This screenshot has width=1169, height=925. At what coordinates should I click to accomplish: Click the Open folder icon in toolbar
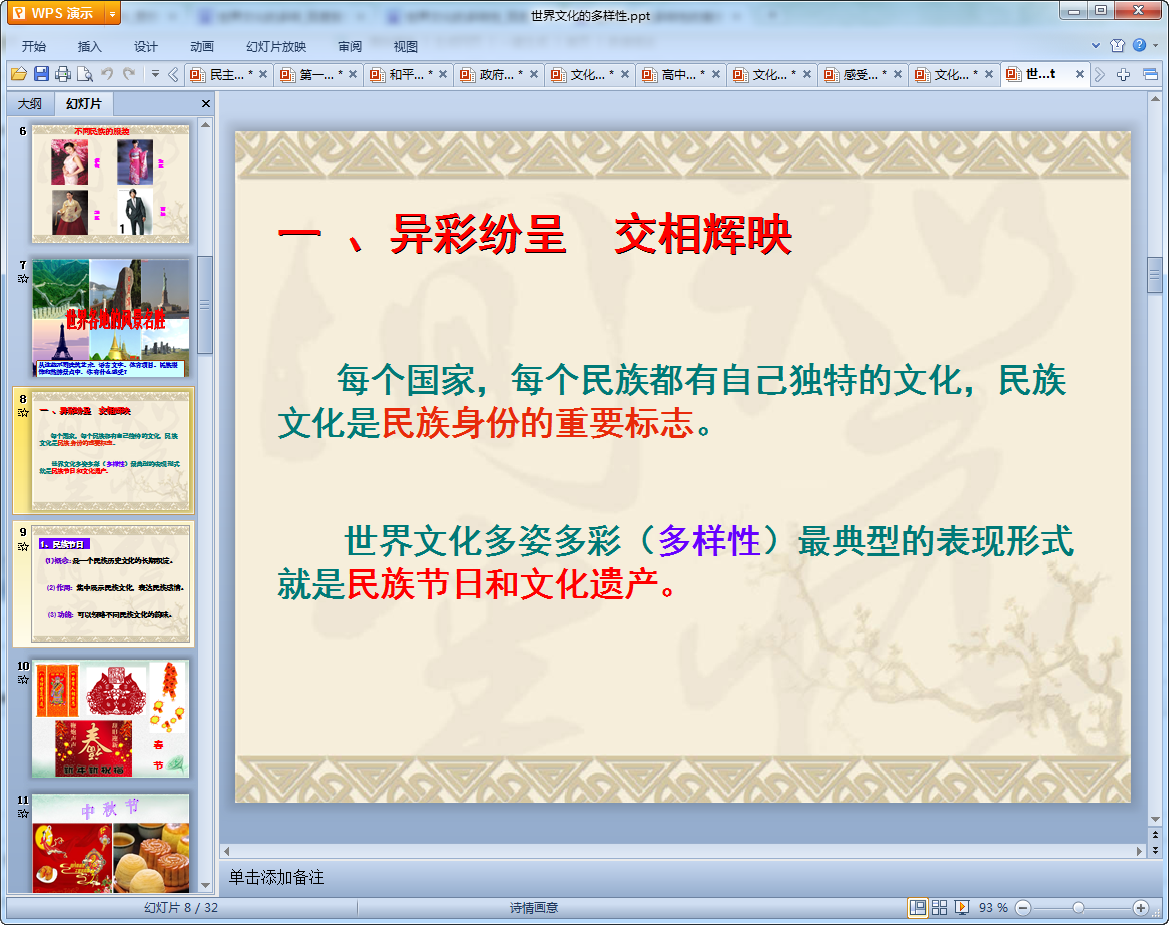tap(19, 74)
